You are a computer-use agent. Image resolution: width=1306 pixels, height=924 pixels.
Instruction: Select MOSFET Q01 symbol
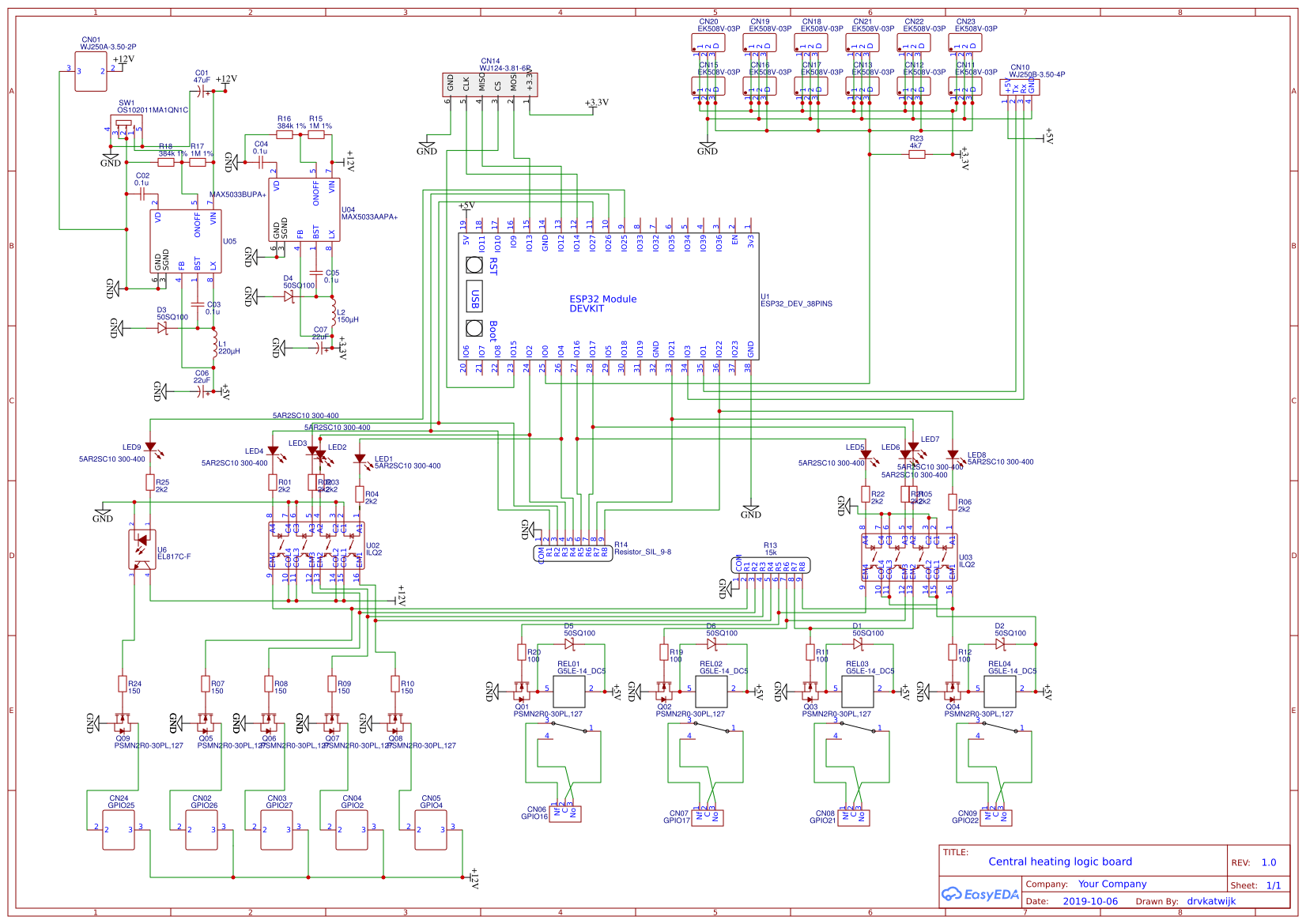pyautogui.click(x=522, y=692)
